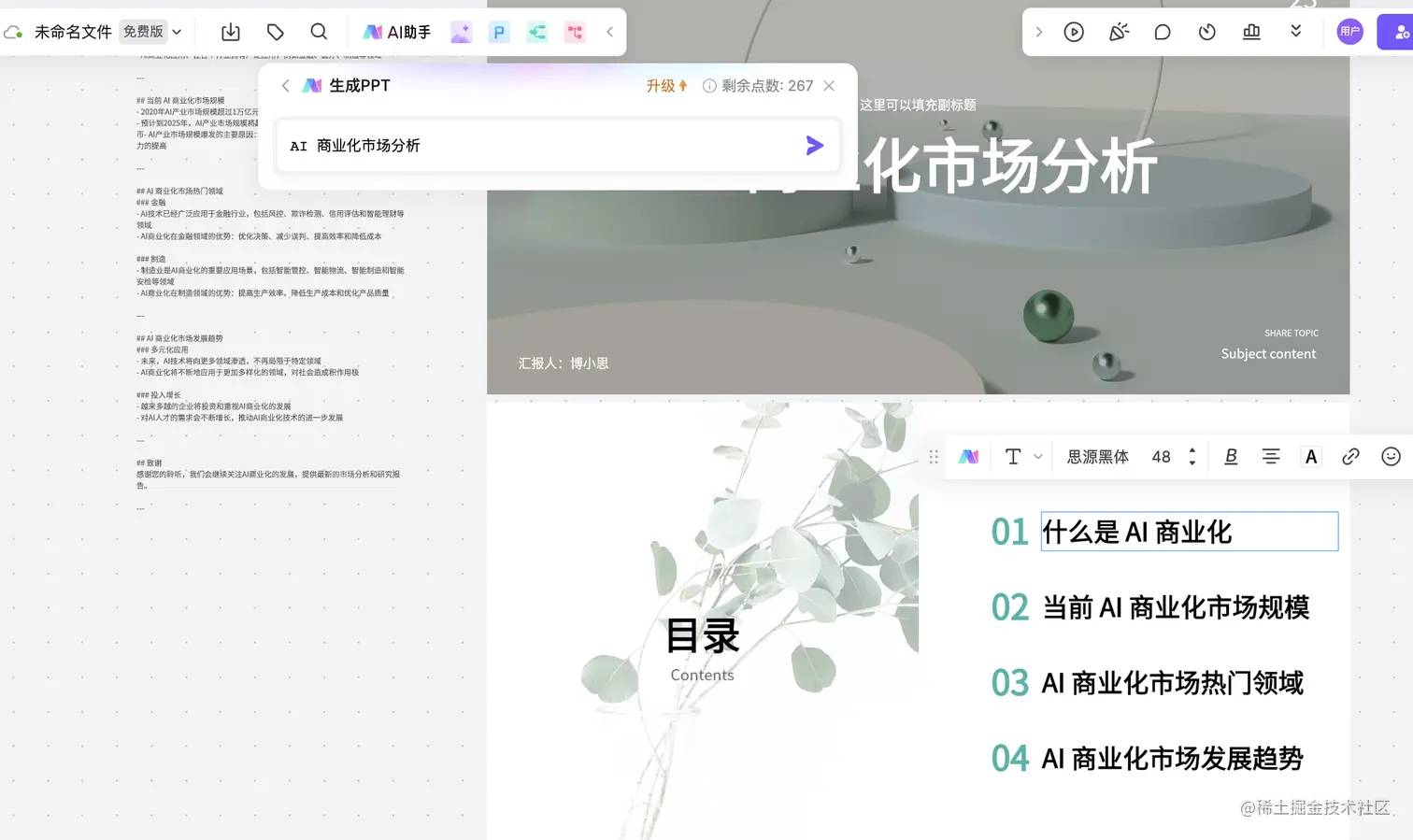Select the green flowchart tool icon
The image size is (1413, 840).
536,31
